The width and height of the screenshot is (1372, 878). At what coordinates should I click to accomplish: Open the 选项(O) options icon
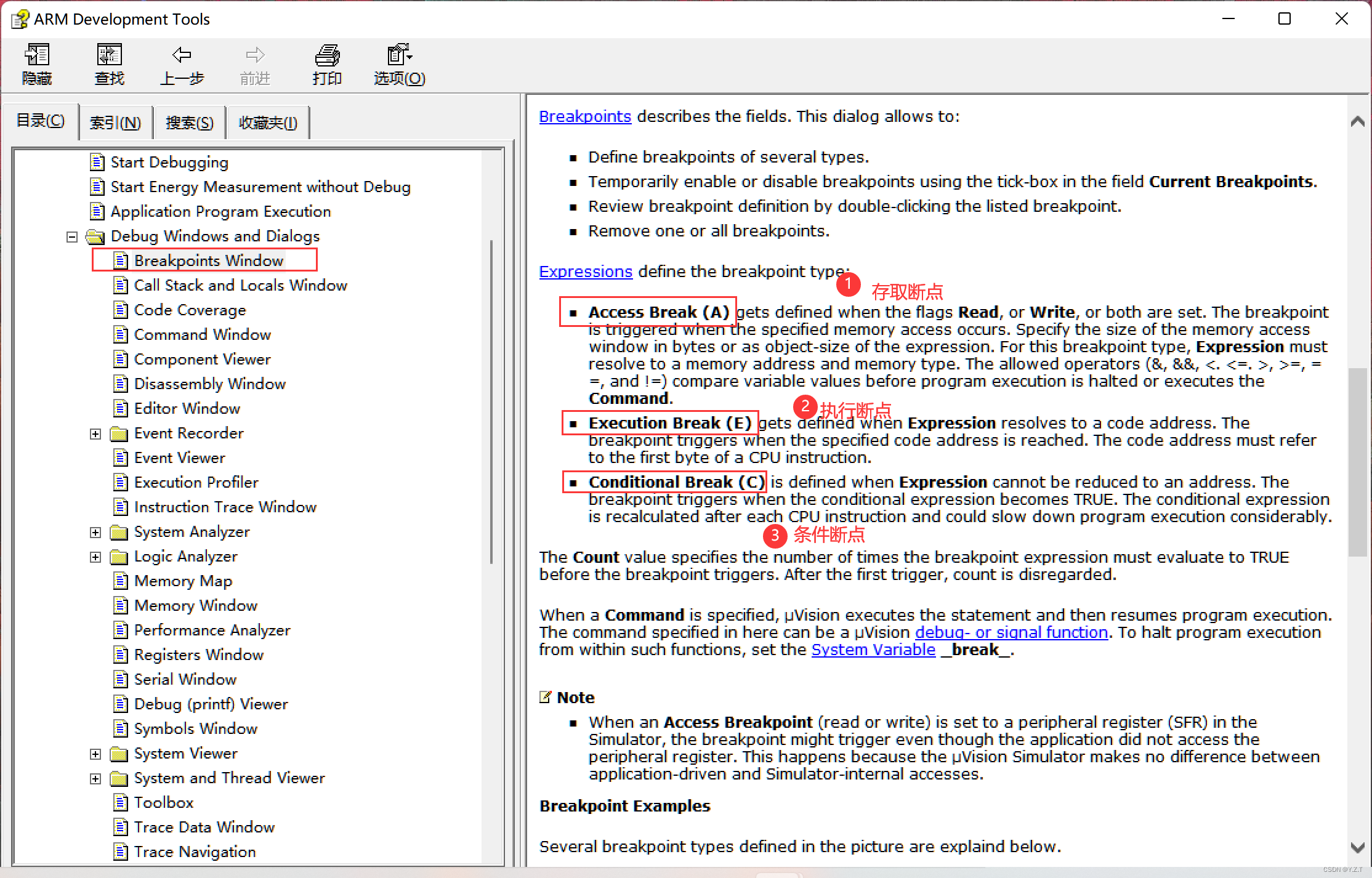(x=399, y=55)
